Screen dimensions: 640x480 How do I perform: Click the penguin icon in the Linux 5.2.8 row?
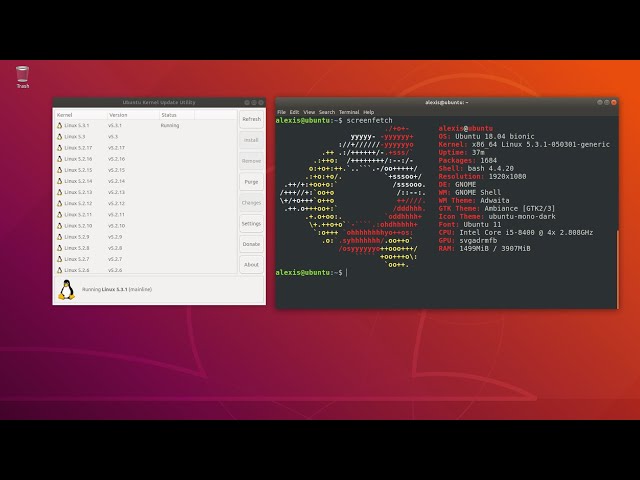click(x=60, y=248)
